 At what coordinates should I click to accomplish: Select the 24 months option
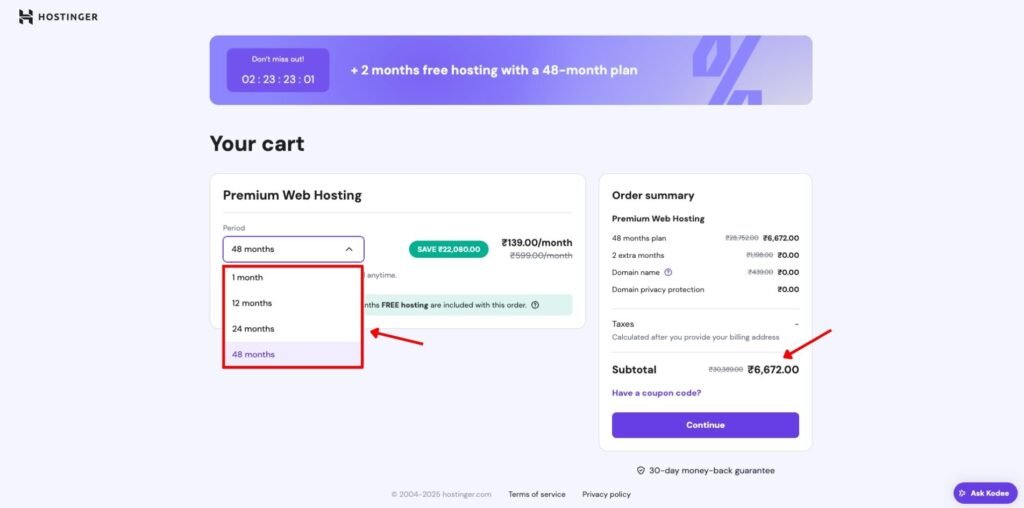(293, 328)
